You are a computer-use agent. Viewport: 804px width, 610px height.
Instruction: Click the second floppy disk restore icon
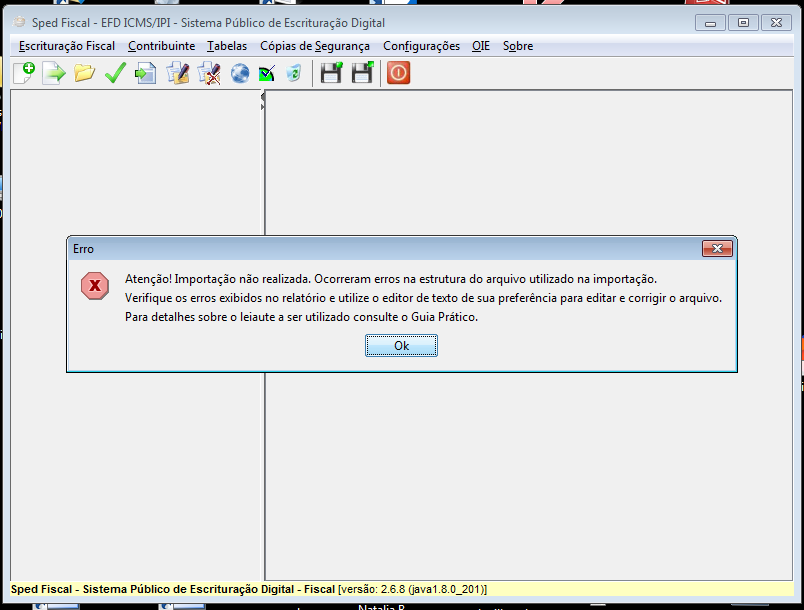click(x=362, y=73)
